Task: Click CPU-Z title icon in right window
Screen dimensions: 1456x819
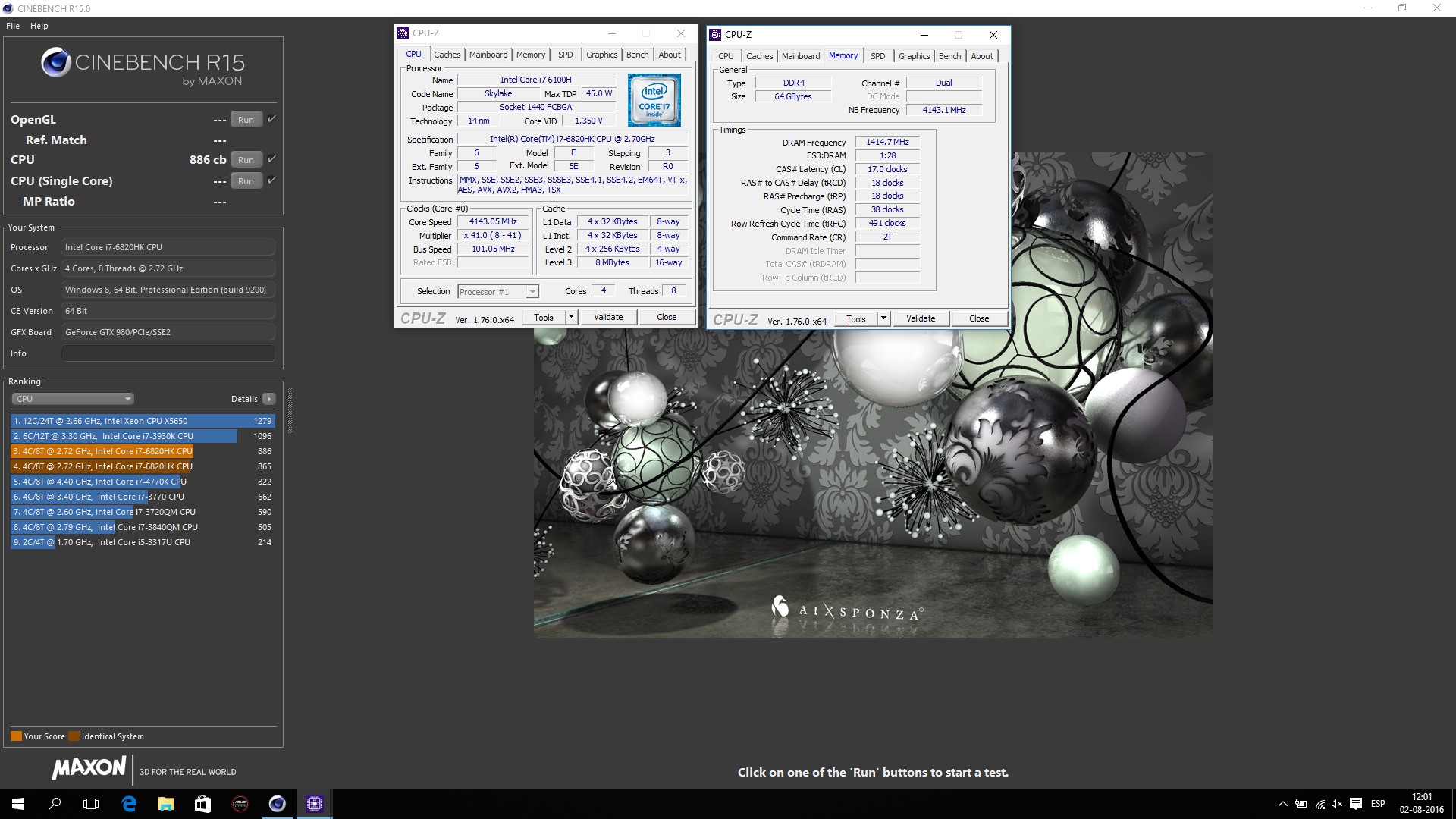Action: [715, 35]
